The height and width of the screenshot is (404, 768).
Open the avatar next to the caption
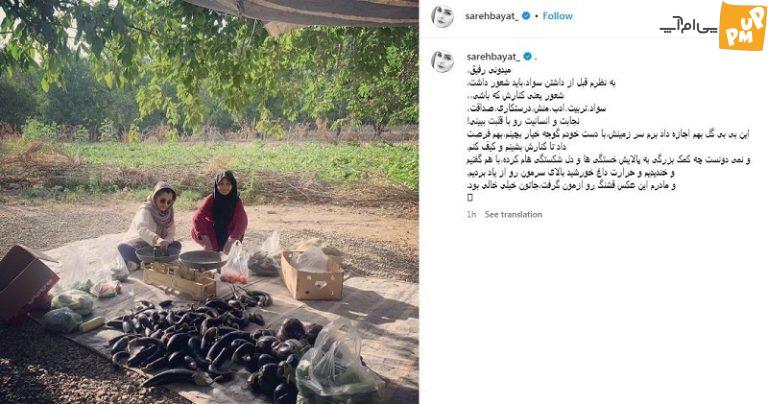442,61
